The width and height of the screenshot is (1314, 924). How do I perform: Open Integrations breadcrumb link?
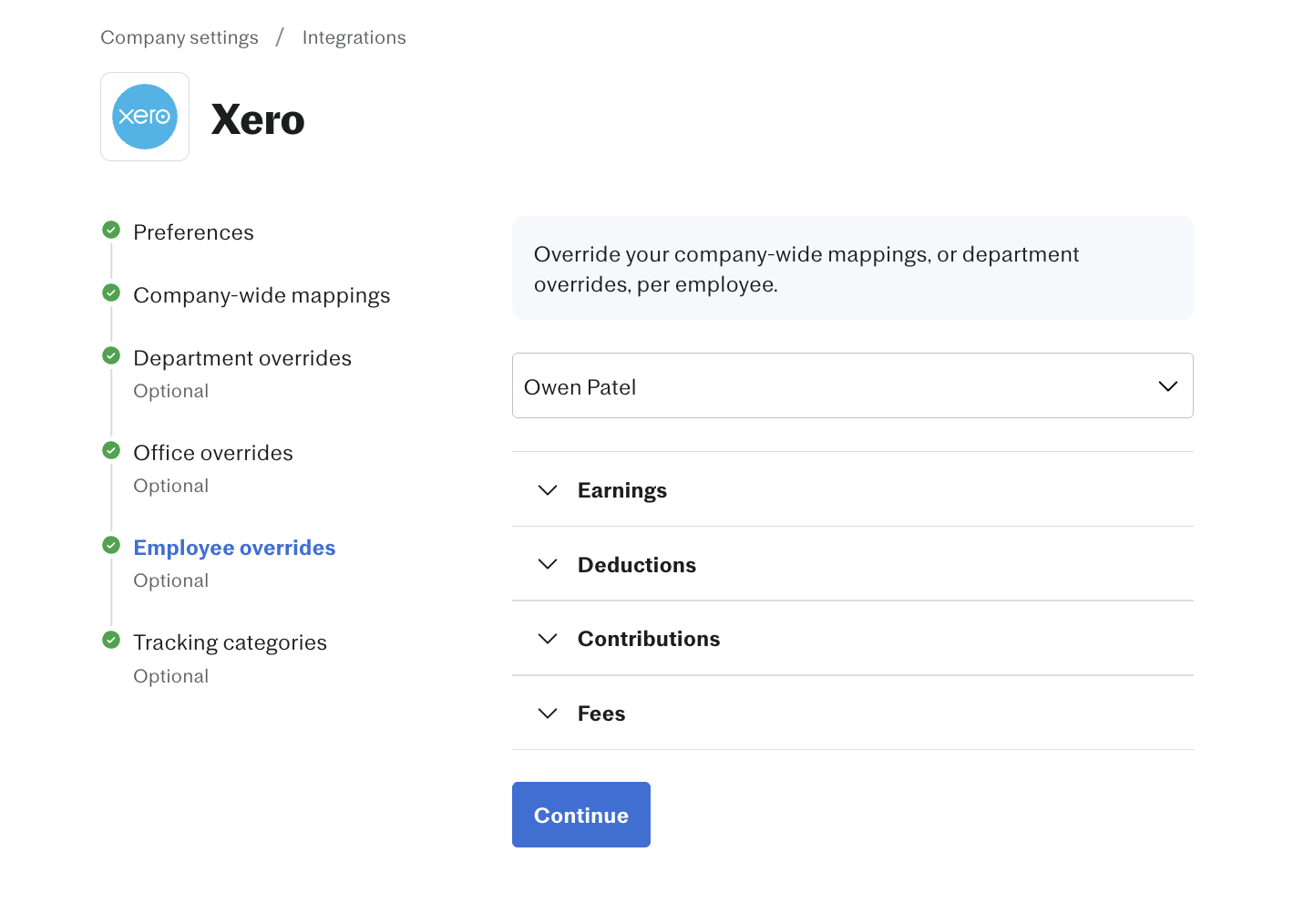click(x=354, y=37)
